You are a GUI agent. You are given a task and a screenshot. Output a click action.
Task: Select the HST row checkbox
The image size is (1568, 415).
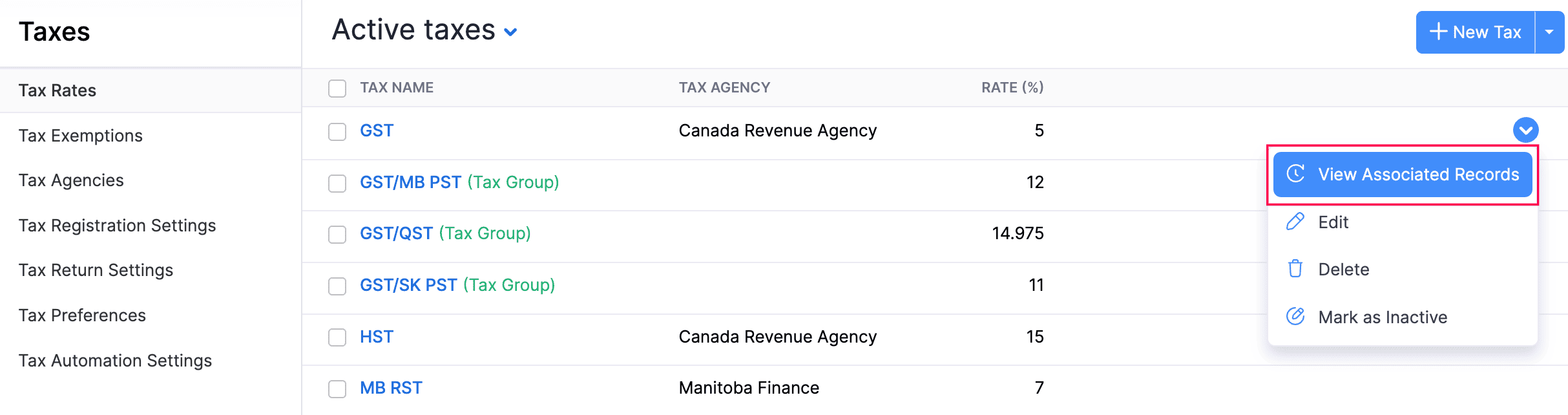coord(337,337)
